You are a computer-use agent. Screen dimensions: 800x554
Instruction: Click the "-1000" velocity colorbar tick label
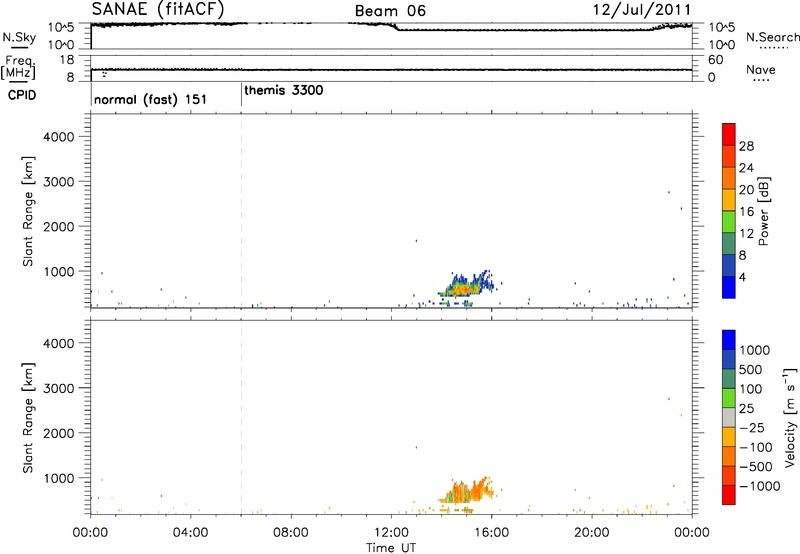(x=759, y=486)
